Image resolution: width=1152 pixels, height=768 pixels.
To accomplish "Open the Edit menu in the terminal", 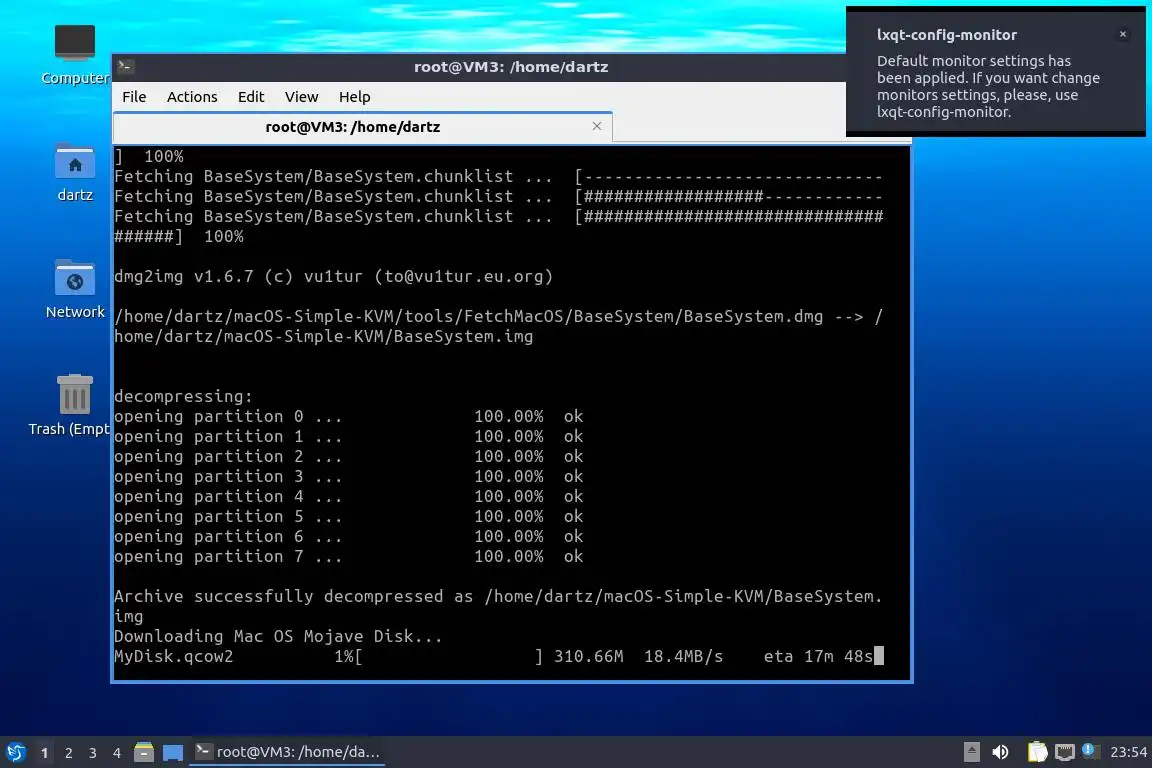I will pos(251,97).
